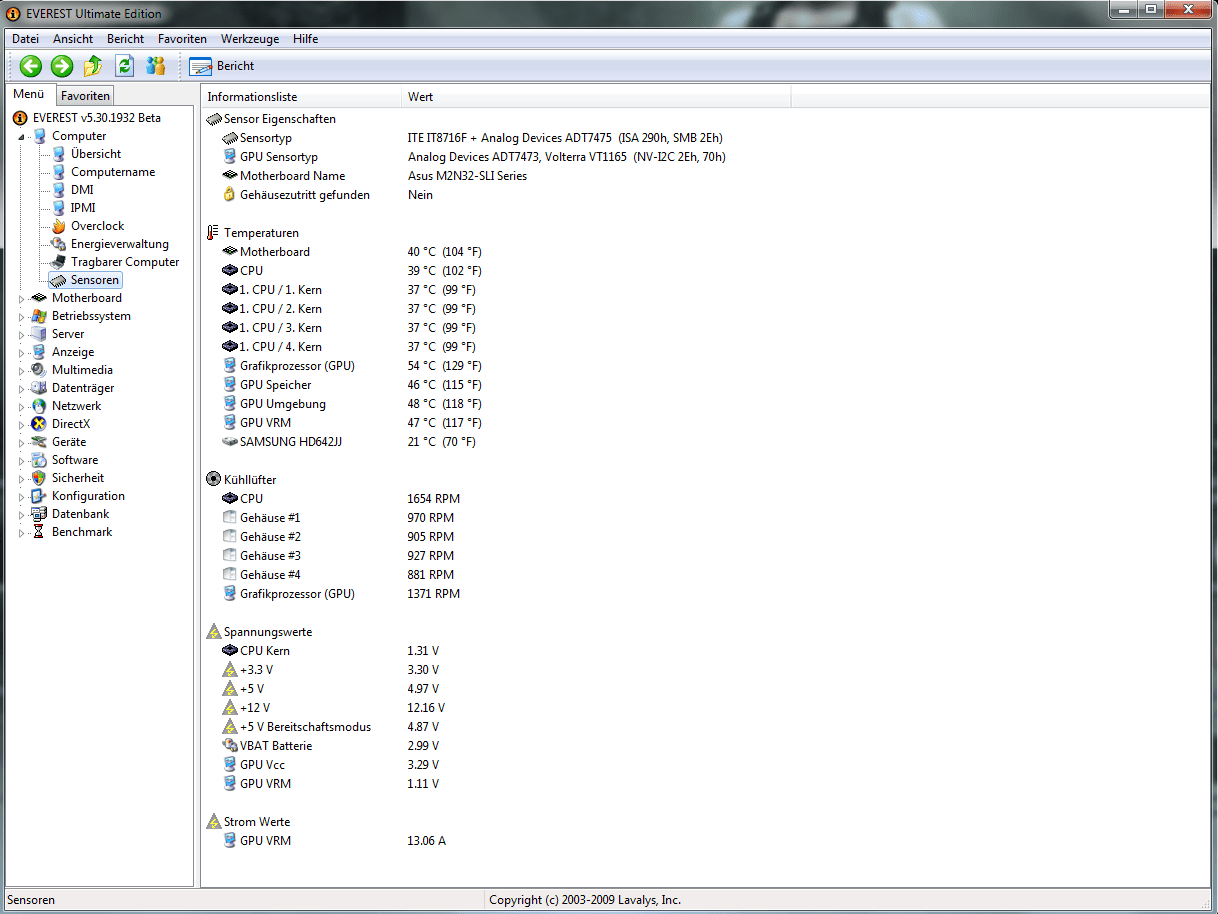Click the Sensor Eigenschaften section icon
The width and height of the screenshot is (1218, 914).
[213, 119]
